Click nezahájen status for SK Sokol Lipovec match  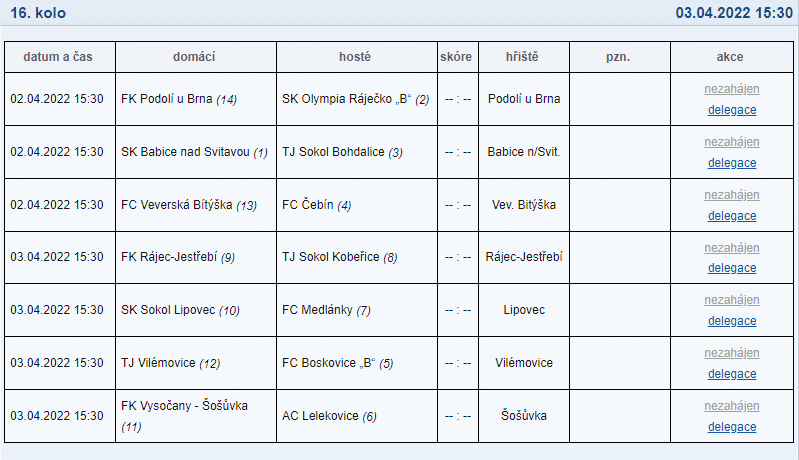732,300
